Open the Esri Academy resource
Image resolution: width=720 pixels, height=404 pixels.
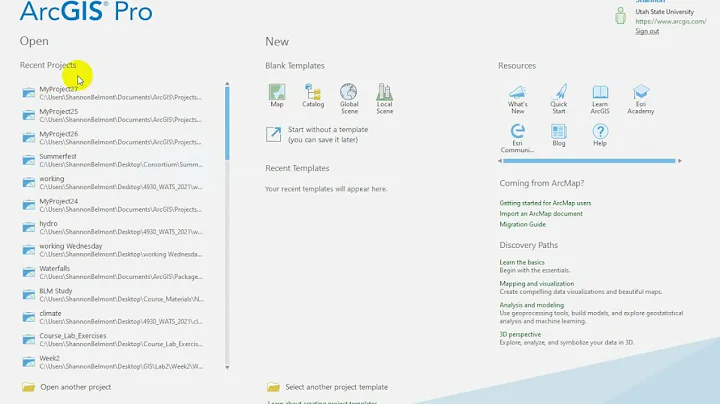(x=641, y=99)
